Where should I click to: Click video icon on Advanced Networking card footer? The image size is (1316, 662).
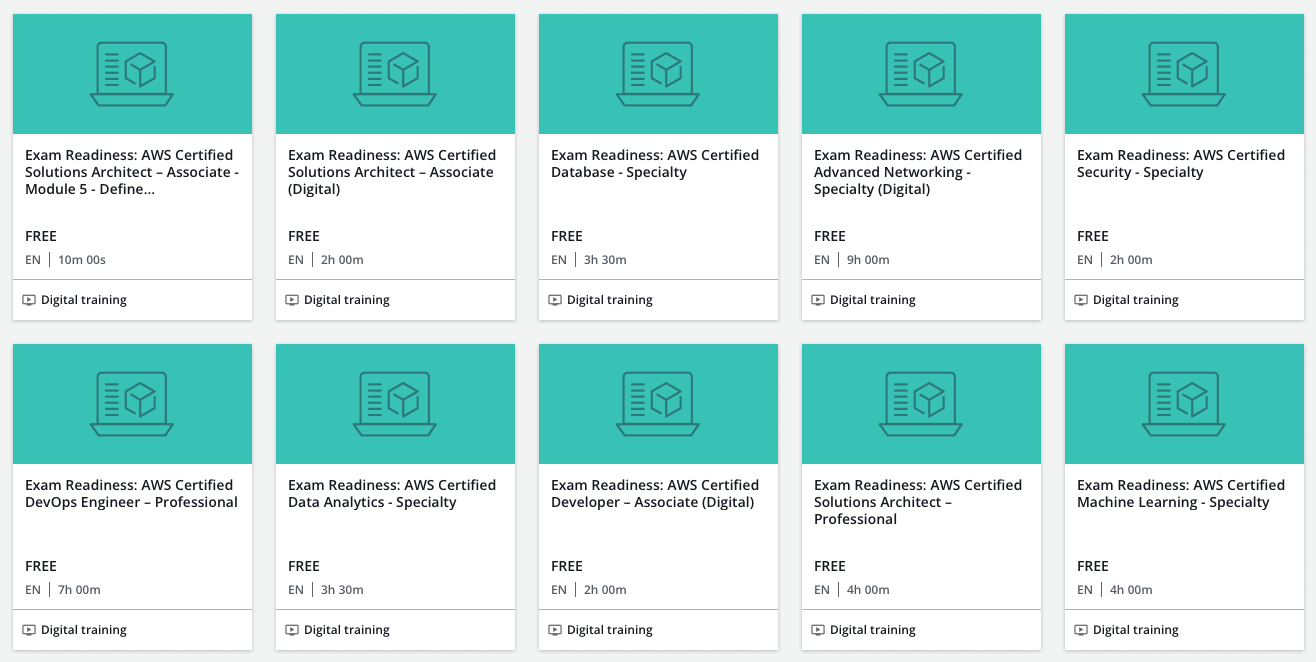818,300
